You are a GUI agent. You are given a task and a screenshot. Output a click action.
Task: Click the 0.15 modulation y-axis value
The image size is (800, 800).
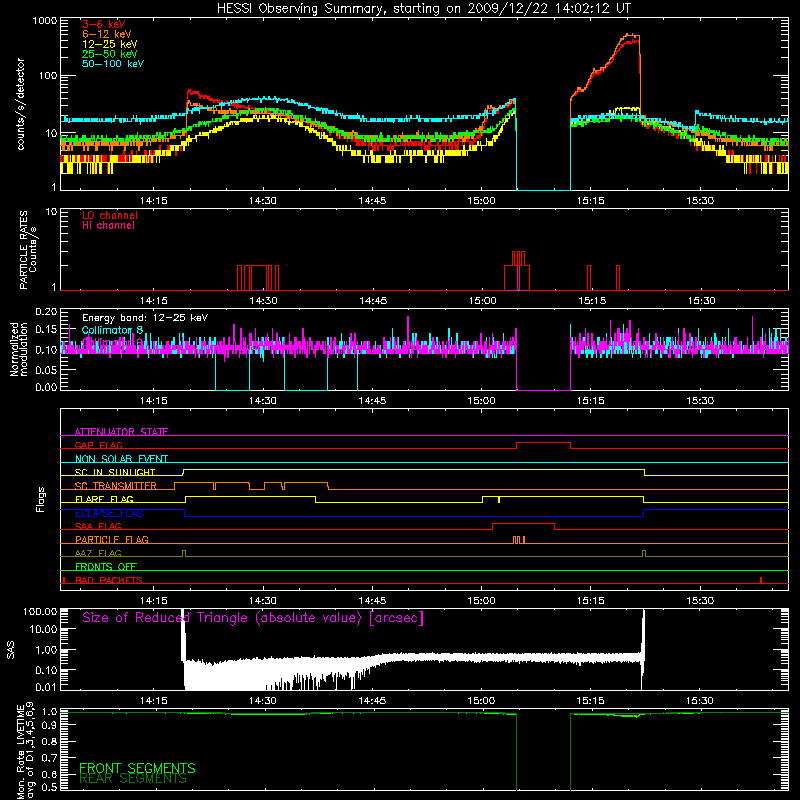click(46, 330)
